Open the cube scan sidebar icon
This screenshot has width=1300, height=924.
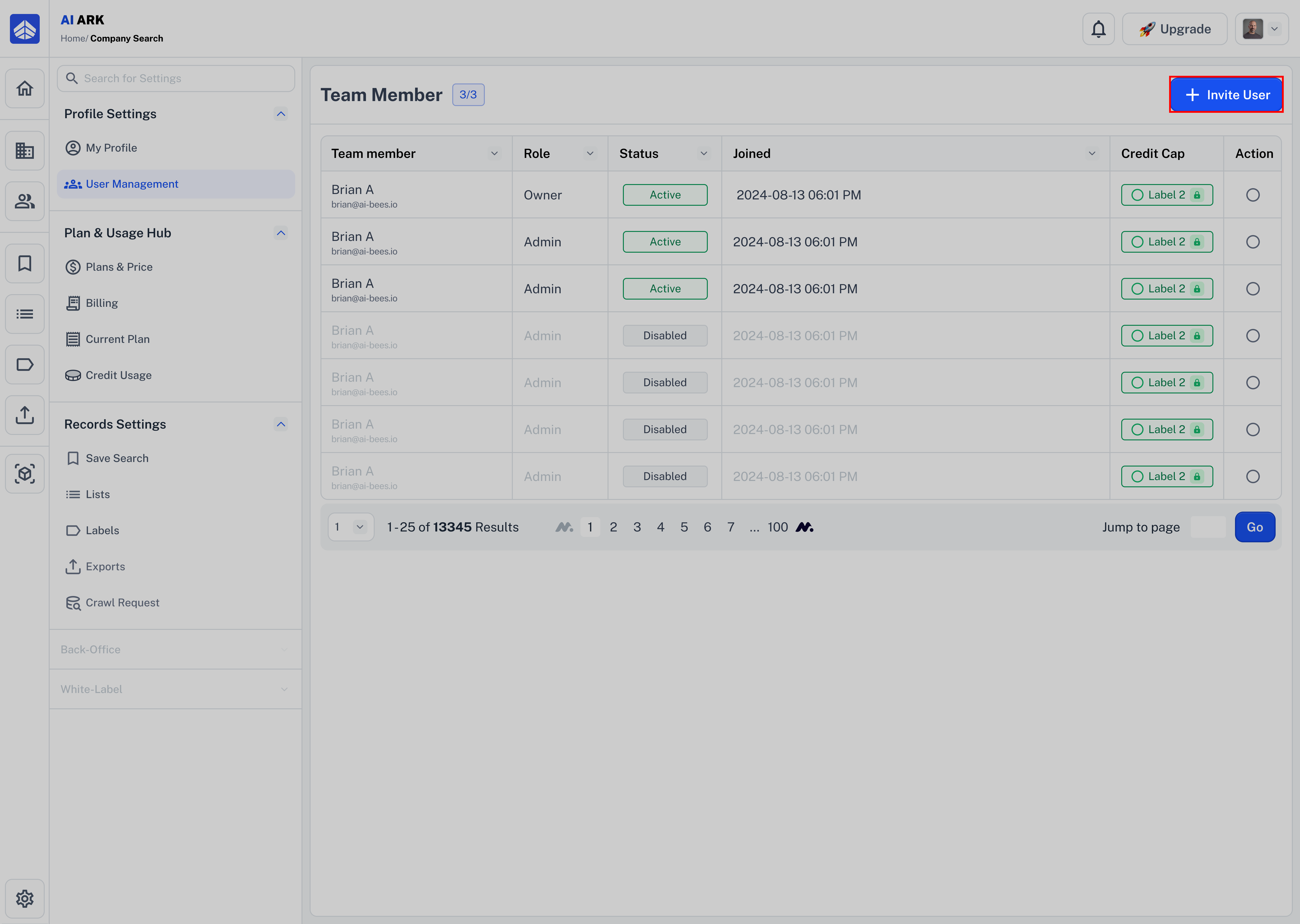point(24,473)
